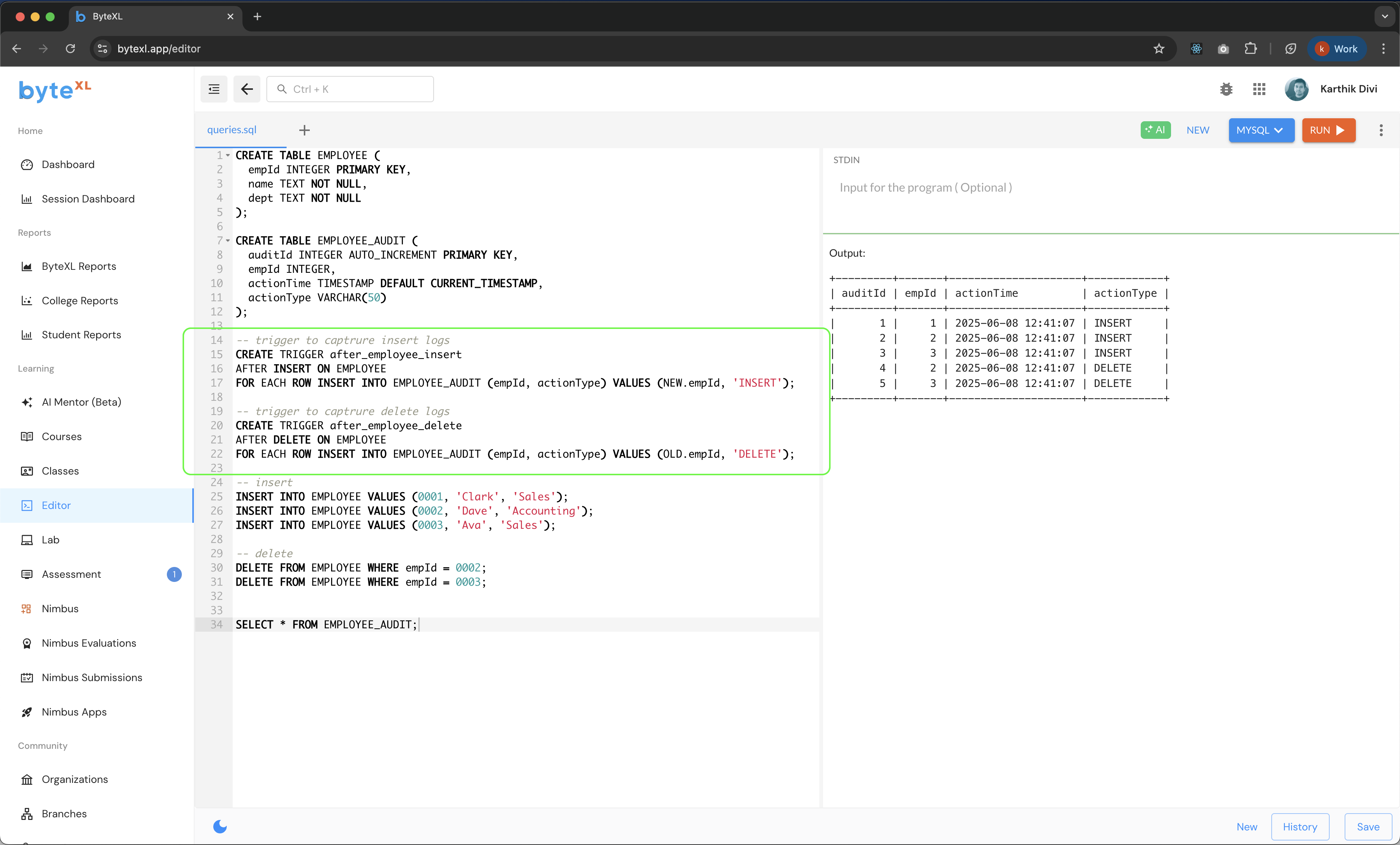The image size is (1400, 845).
Task: Open Session Dashboard from sidebar
Action: point(88,199)
